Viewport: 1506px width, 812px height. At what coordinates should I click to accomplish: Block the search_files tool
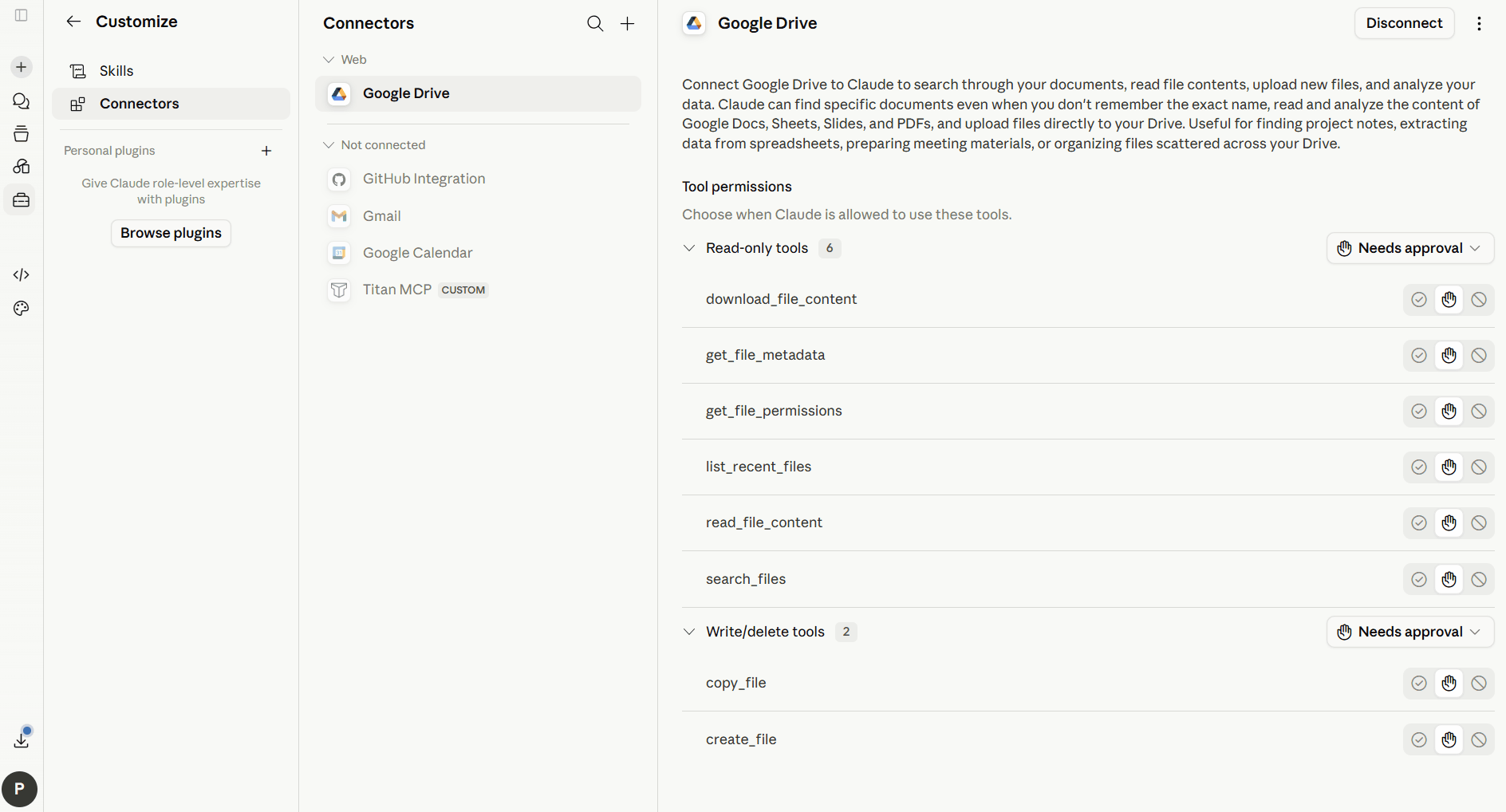(x=1479, y=580)
